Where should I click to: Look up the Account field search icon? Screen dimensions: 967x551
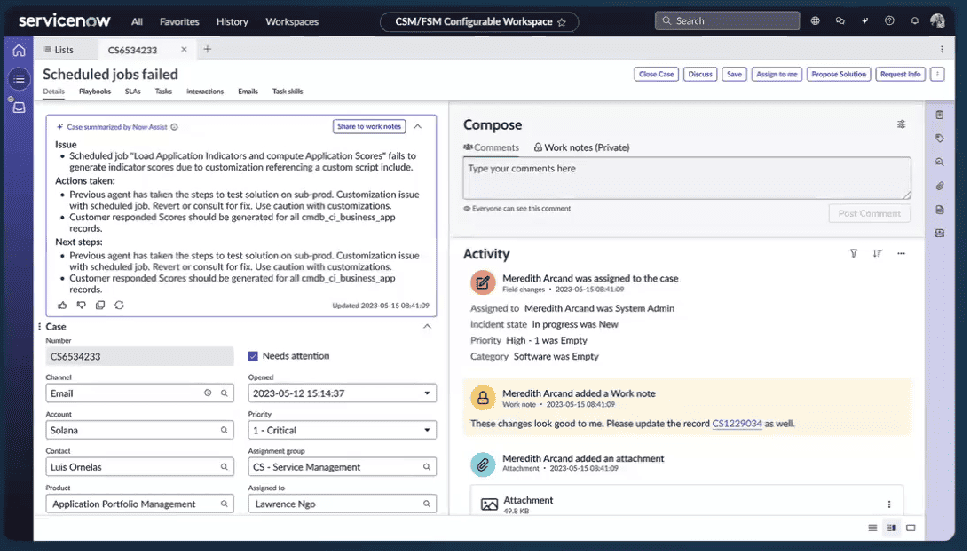pyautogui.click(x=224, y=430)
